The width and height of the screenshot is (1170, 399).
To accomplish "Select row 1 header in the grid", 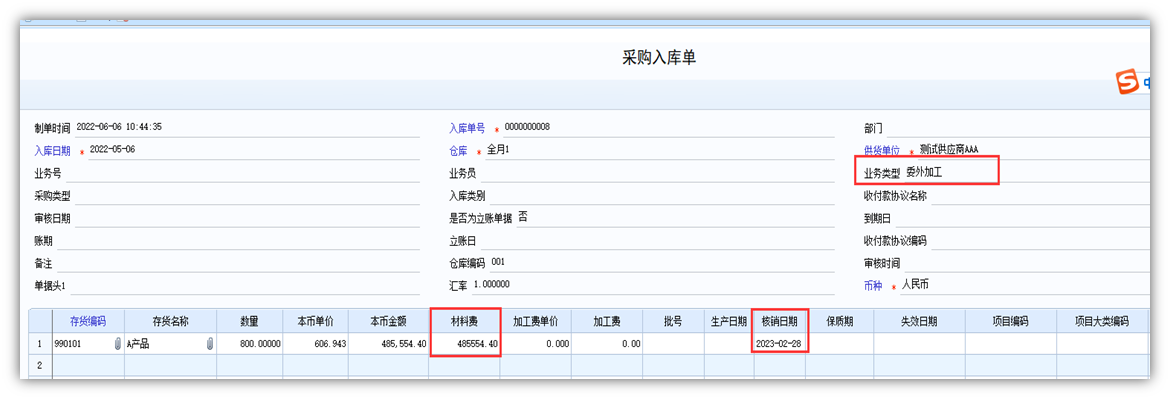I will click(x=40, y=344).
